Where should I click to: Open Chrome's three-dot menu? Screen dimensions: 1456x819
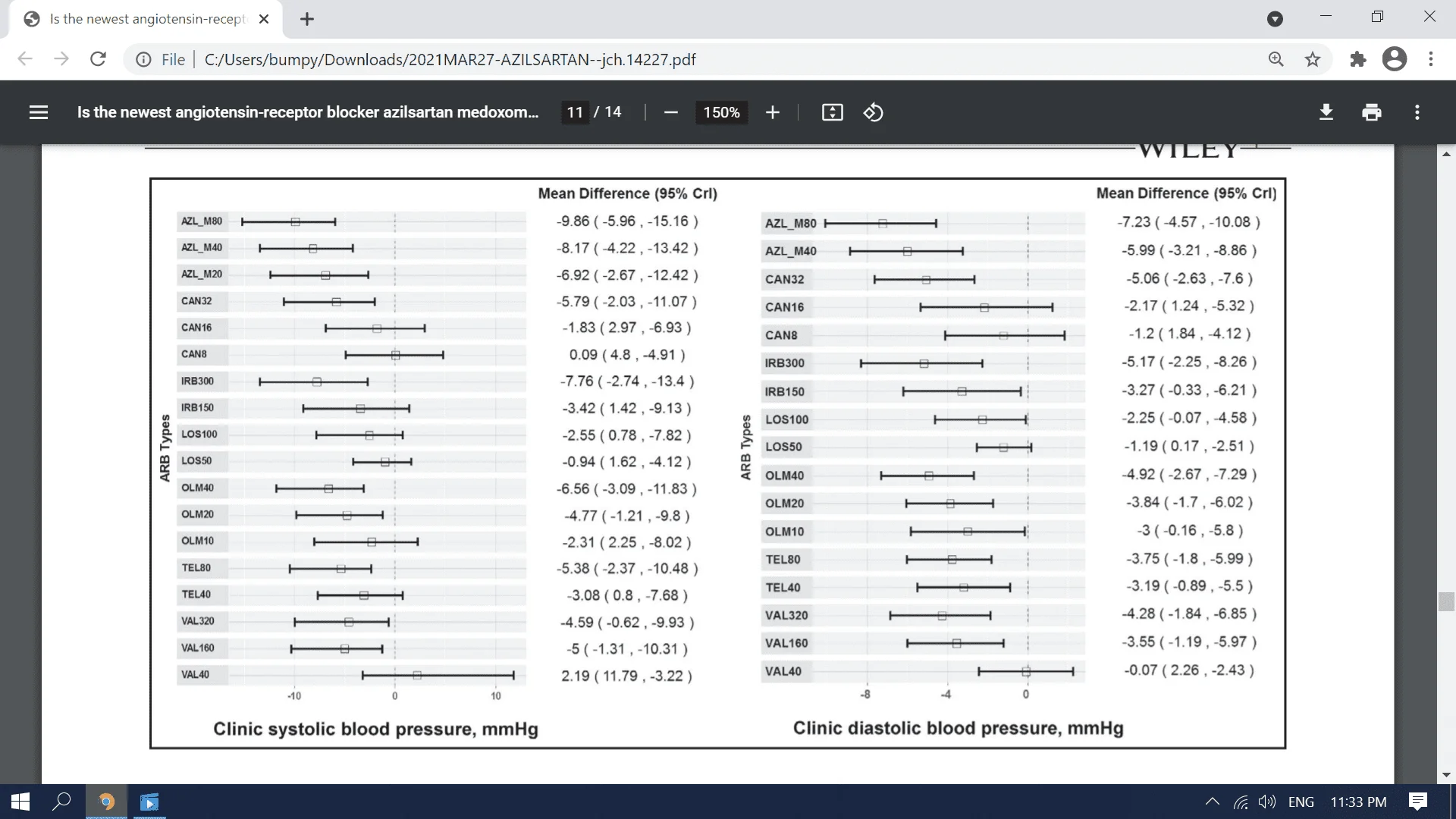pos(1431,59)
